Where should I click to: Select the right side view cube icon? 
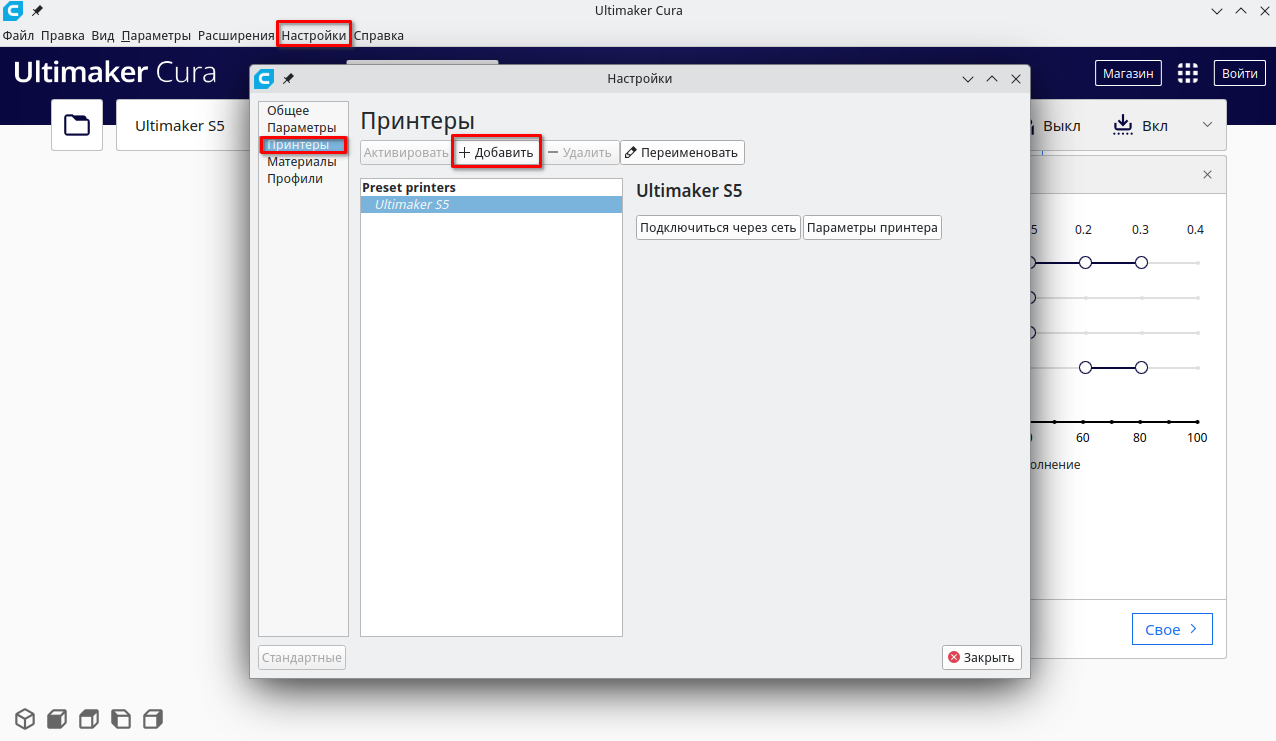(x=153, y=718)
